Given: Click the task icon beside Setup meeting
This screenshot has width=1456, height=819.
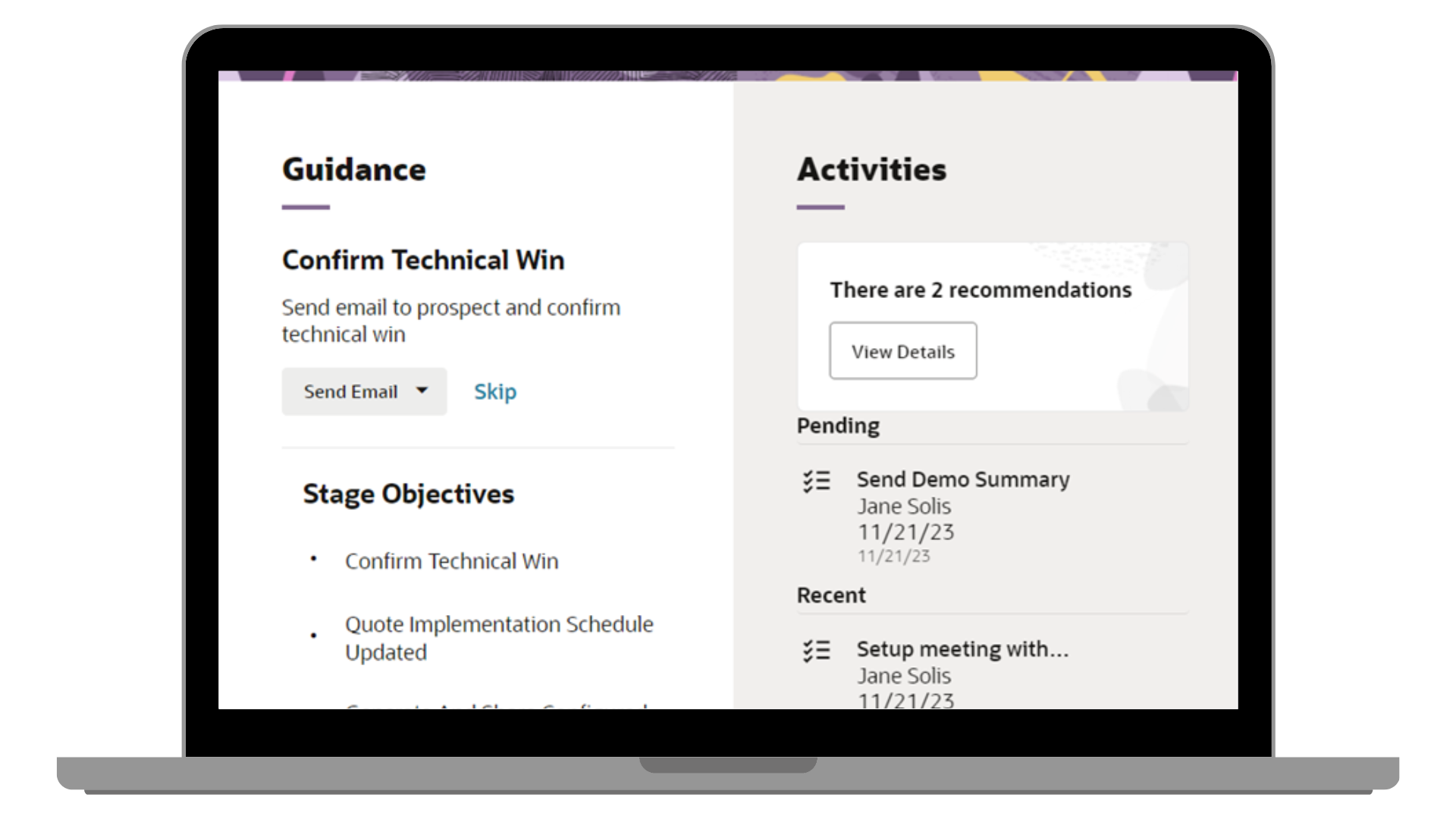Looking at the screenshot, I should [817, 651].
